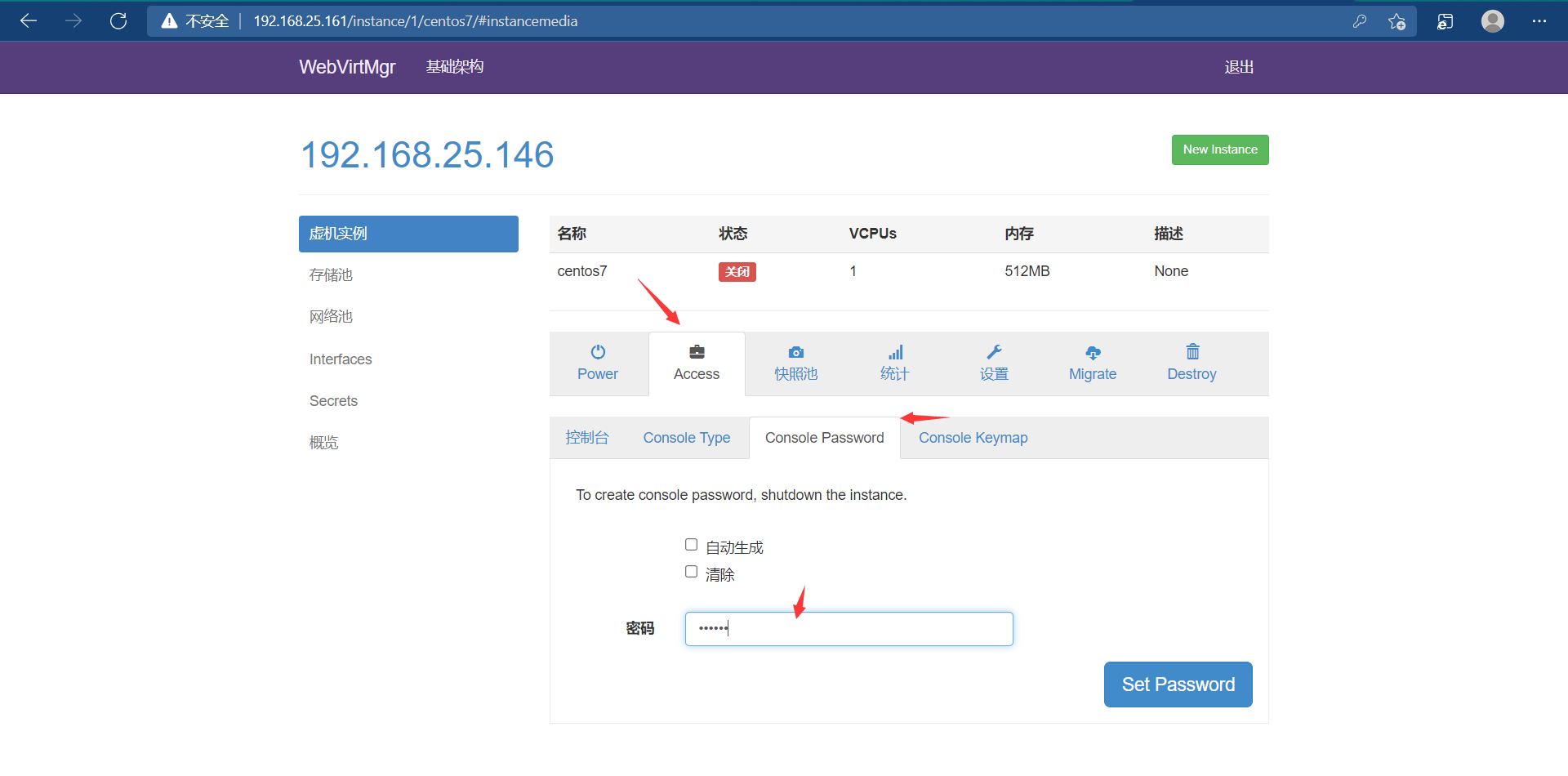Image resolution: width=1568 pixels, height=776 pixels.
Task: Click the None description value
Action: point(1171,271)
